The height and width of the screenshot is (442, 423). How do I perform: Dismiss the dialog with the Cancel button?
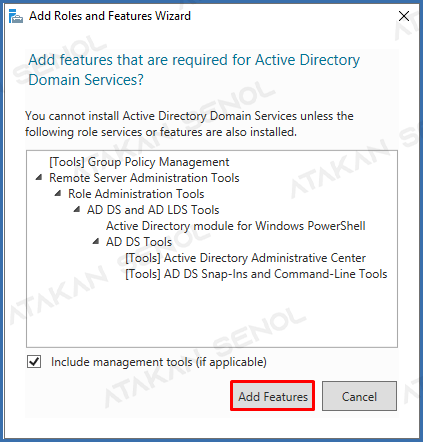(359, 396)
